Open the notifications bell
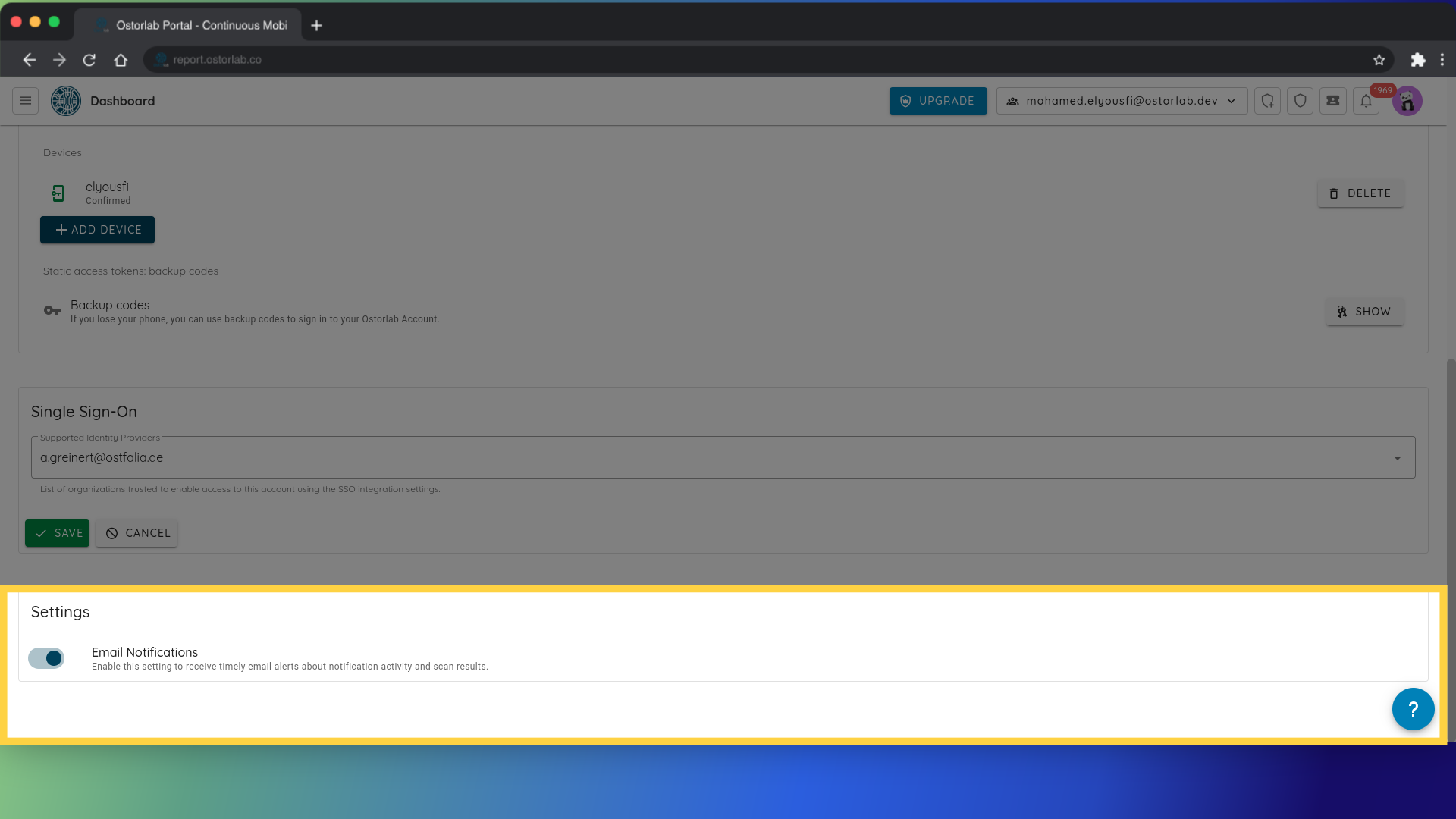 (1366, 102)
